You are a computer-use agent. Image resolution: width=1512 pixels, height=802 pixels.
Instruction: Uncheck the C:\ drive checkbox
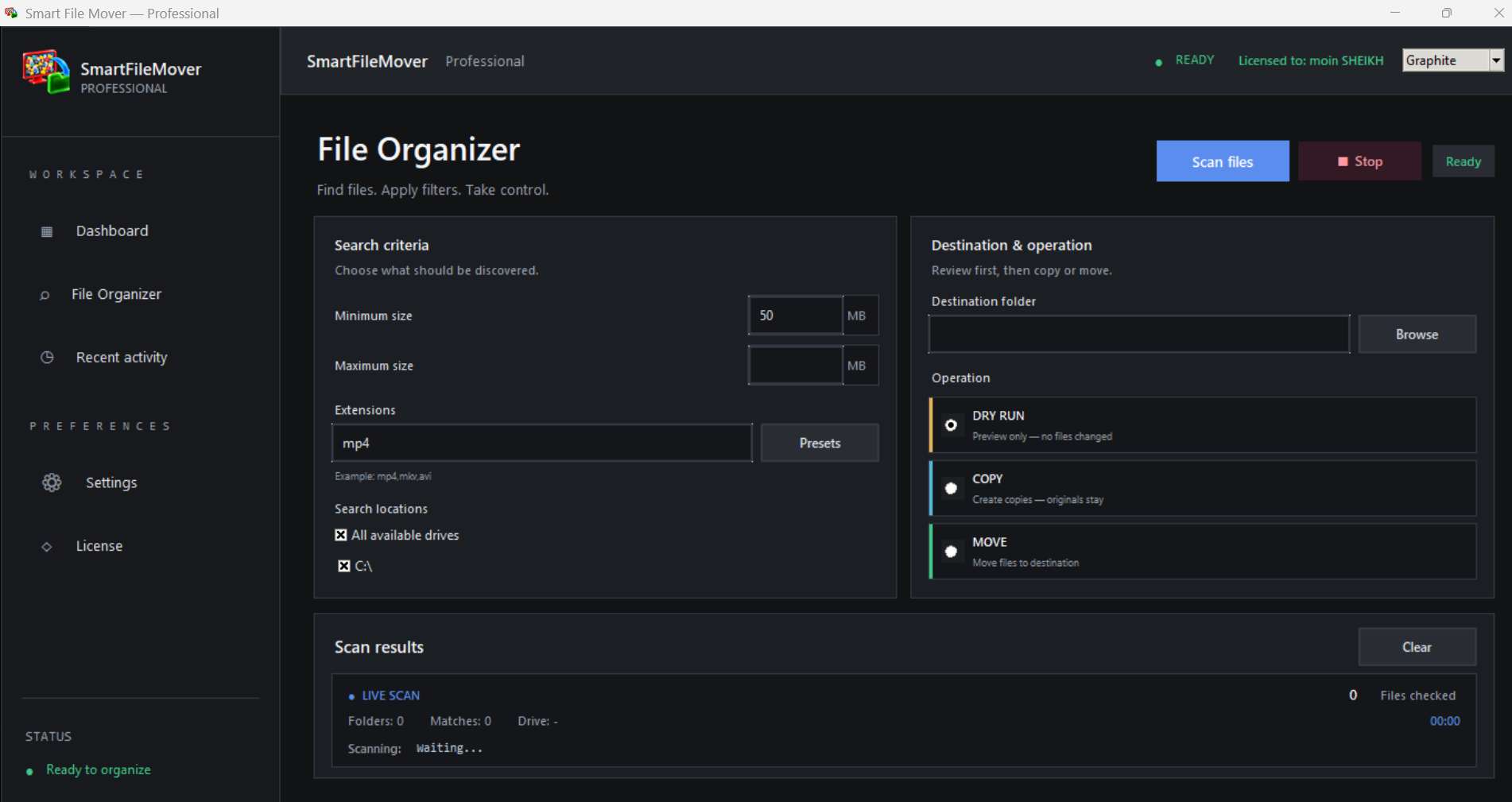coord(344,566)
